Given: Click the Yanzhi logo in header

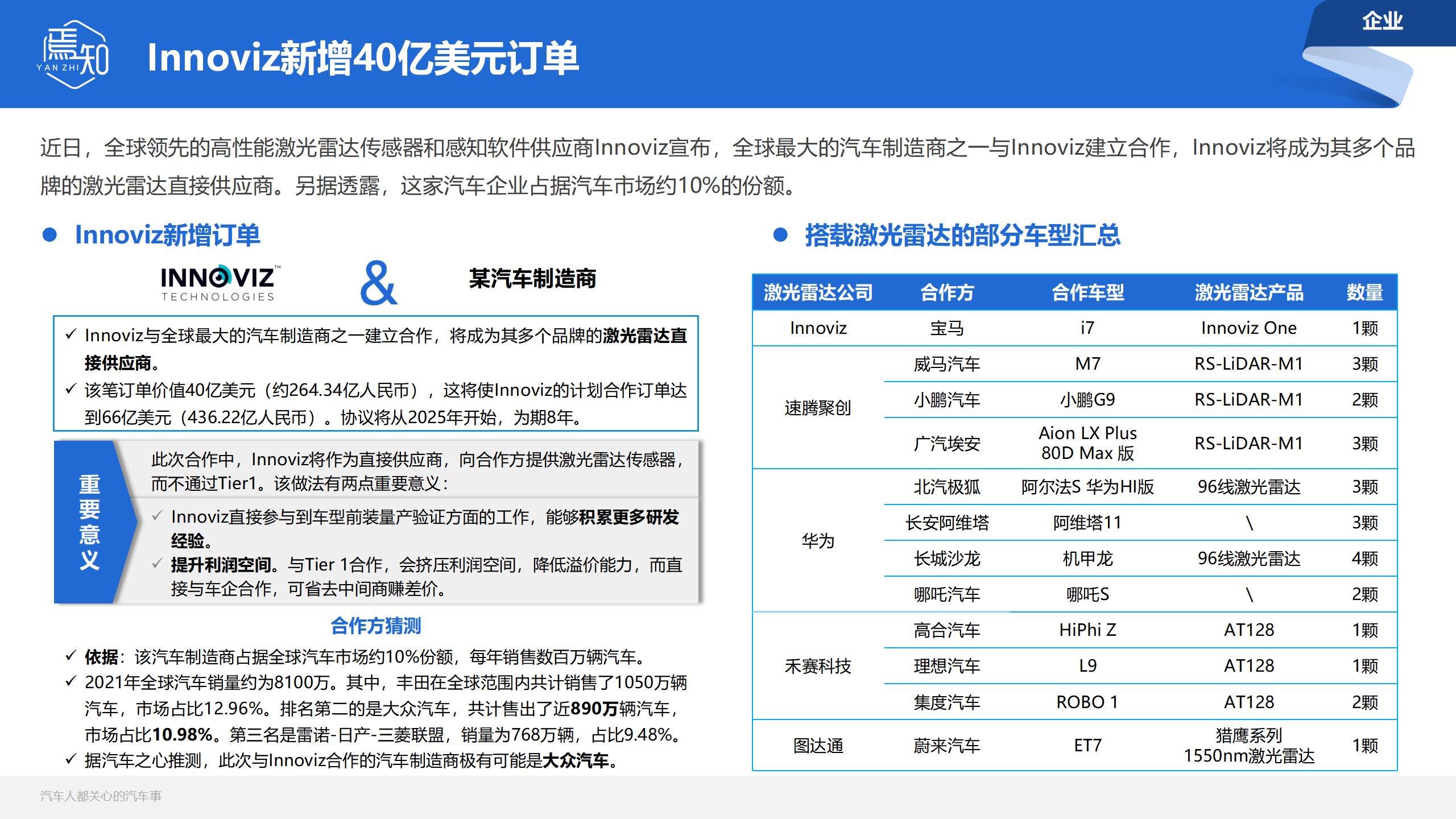Looking at the screenshot, I should [73, 55].
